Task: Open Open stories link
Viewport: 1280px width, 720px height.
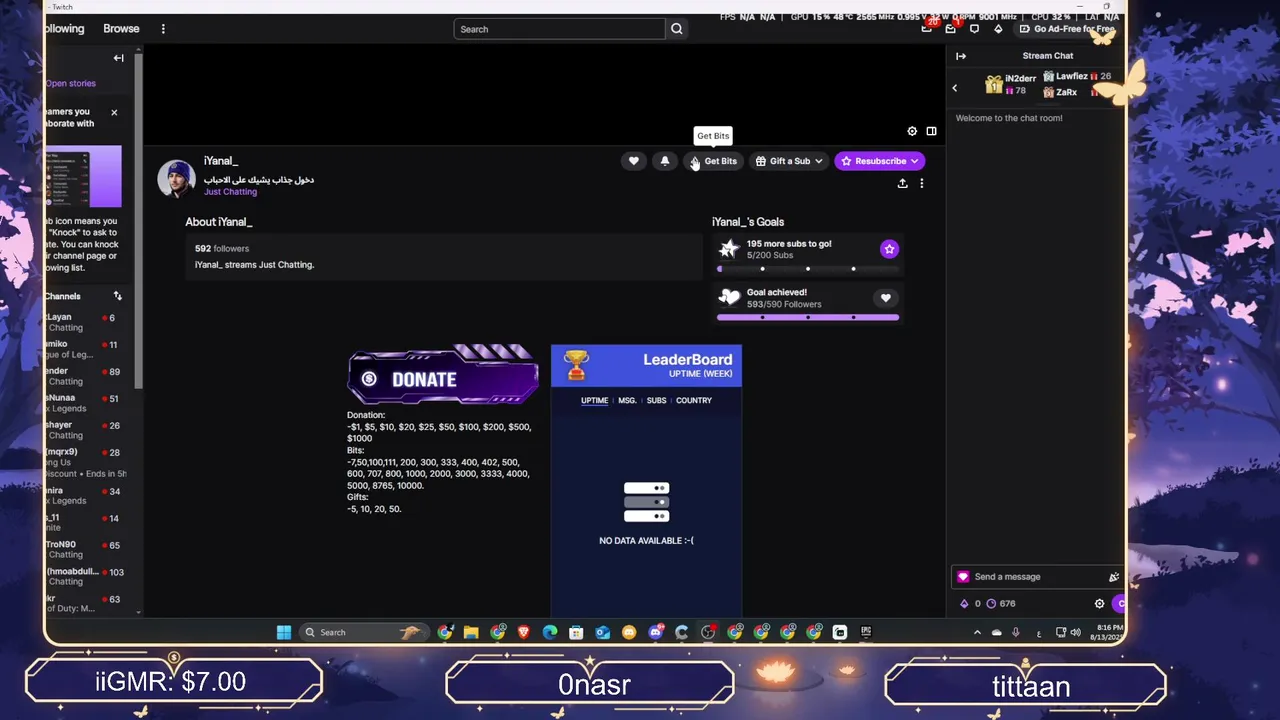Action: tap(70, 84)
